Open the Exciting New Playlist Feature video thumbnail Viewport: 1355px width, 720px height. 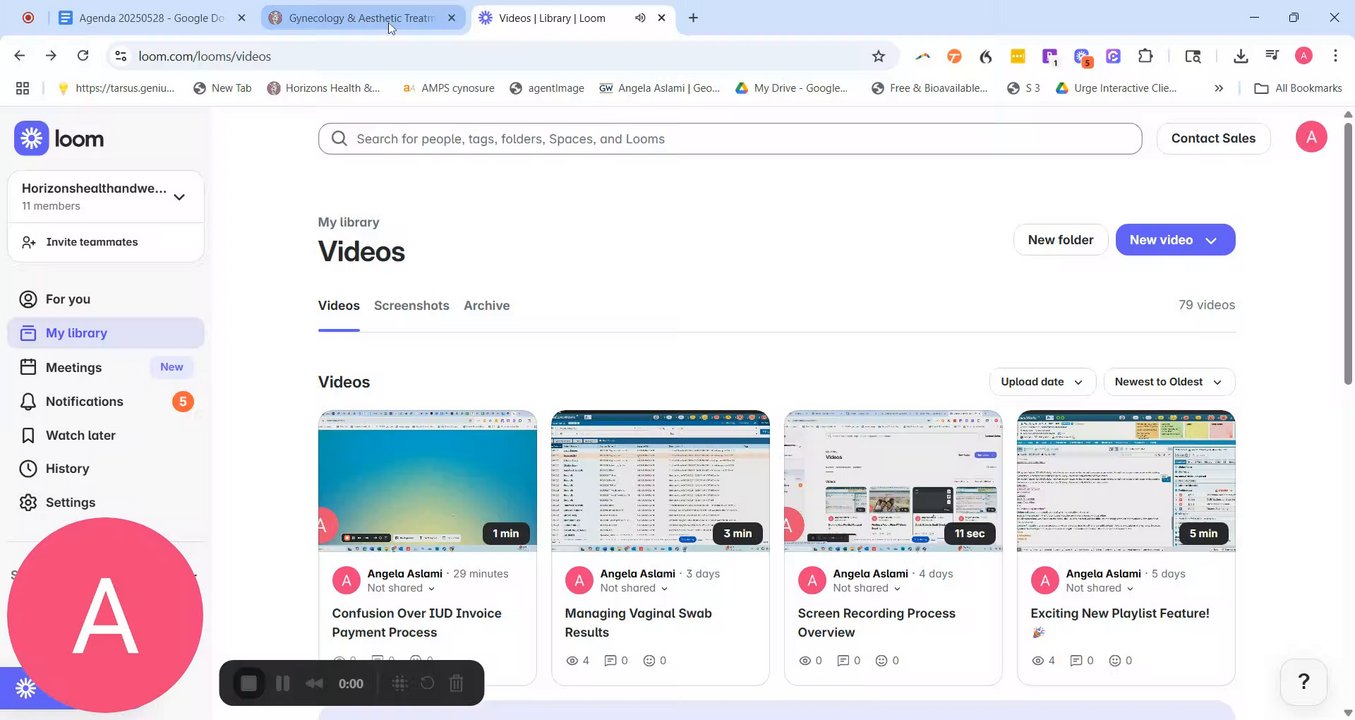(1126, 481)
